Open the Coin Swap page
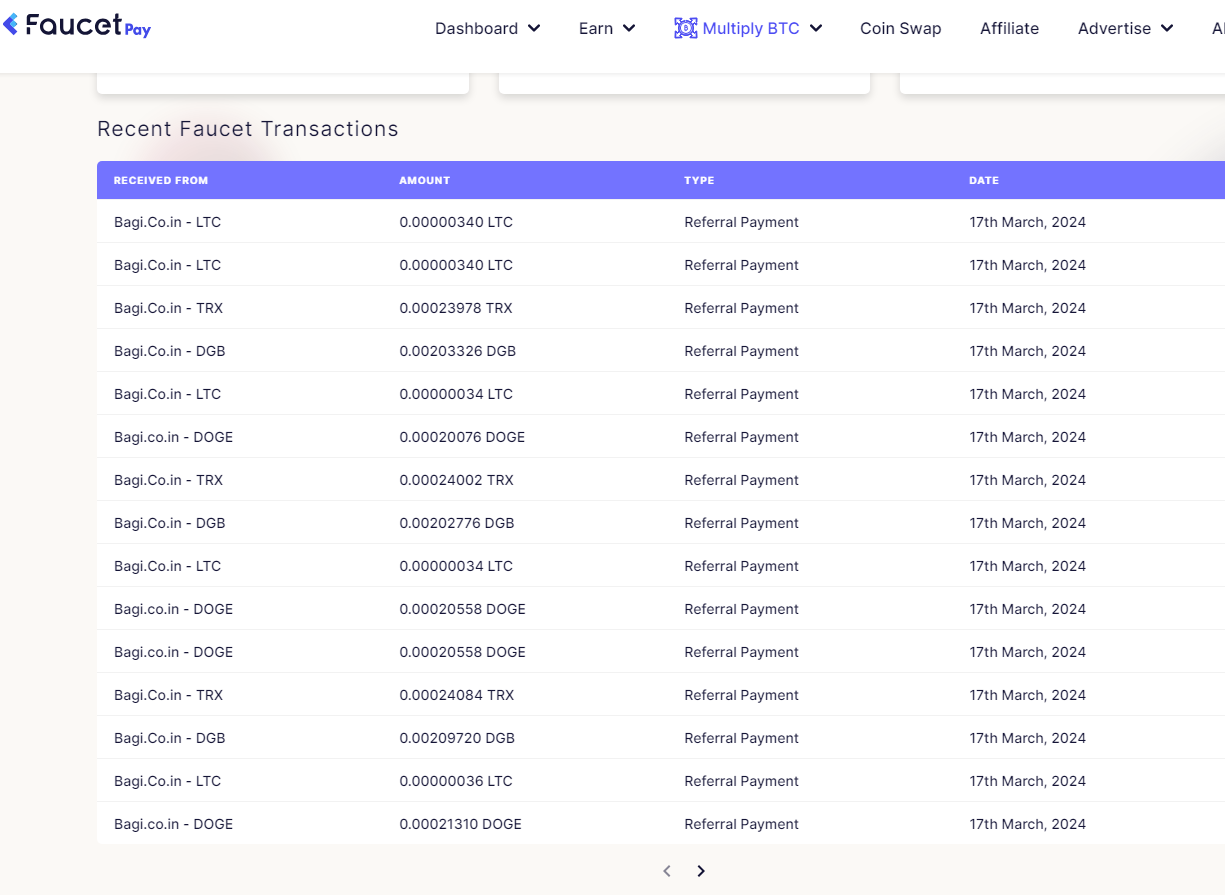Image resolution: width=1225 pixels, height=895 pixels. (x=901, y=28)
